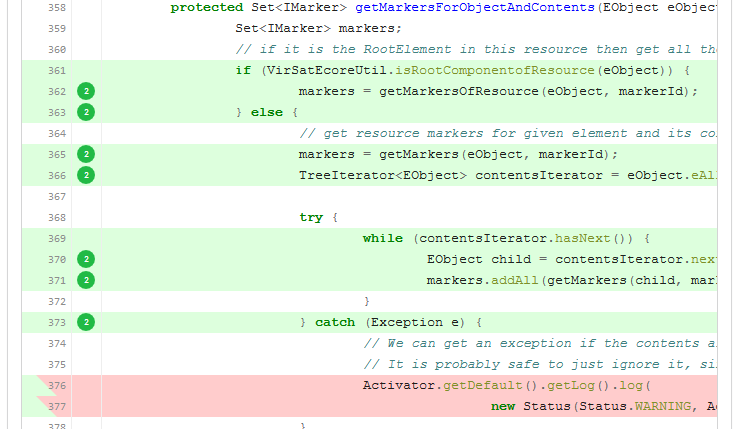Click the 'while' keyword on line 369

click(383, 238)
